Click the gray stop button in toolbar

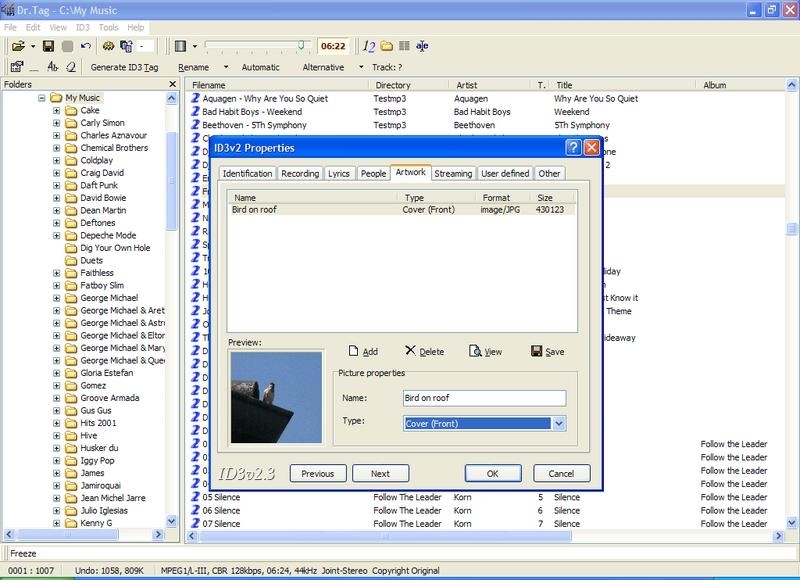click(67, 46)
